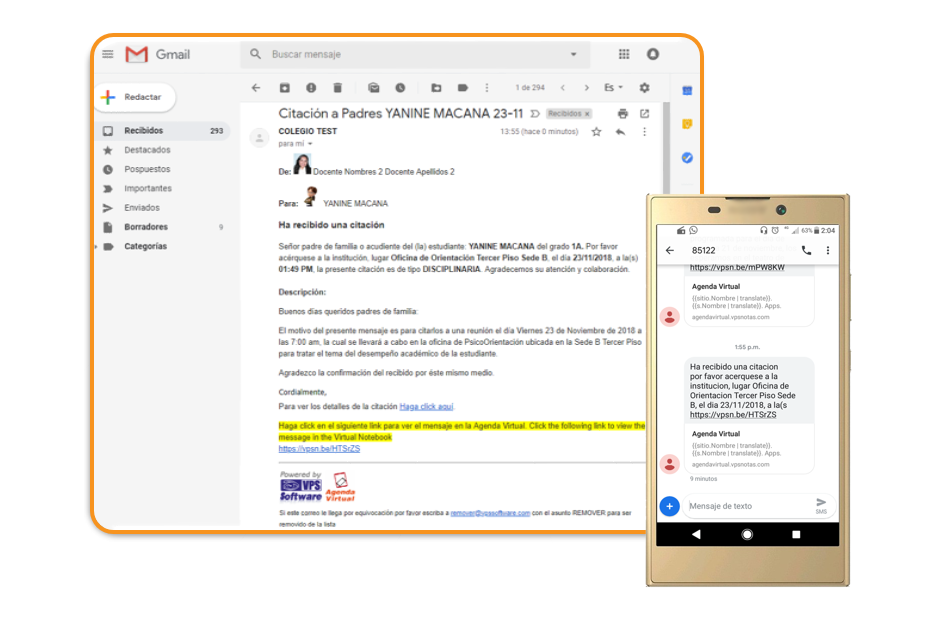931x618 pixels.
Task: Show older message arrow
Action: tap(587, 88)
